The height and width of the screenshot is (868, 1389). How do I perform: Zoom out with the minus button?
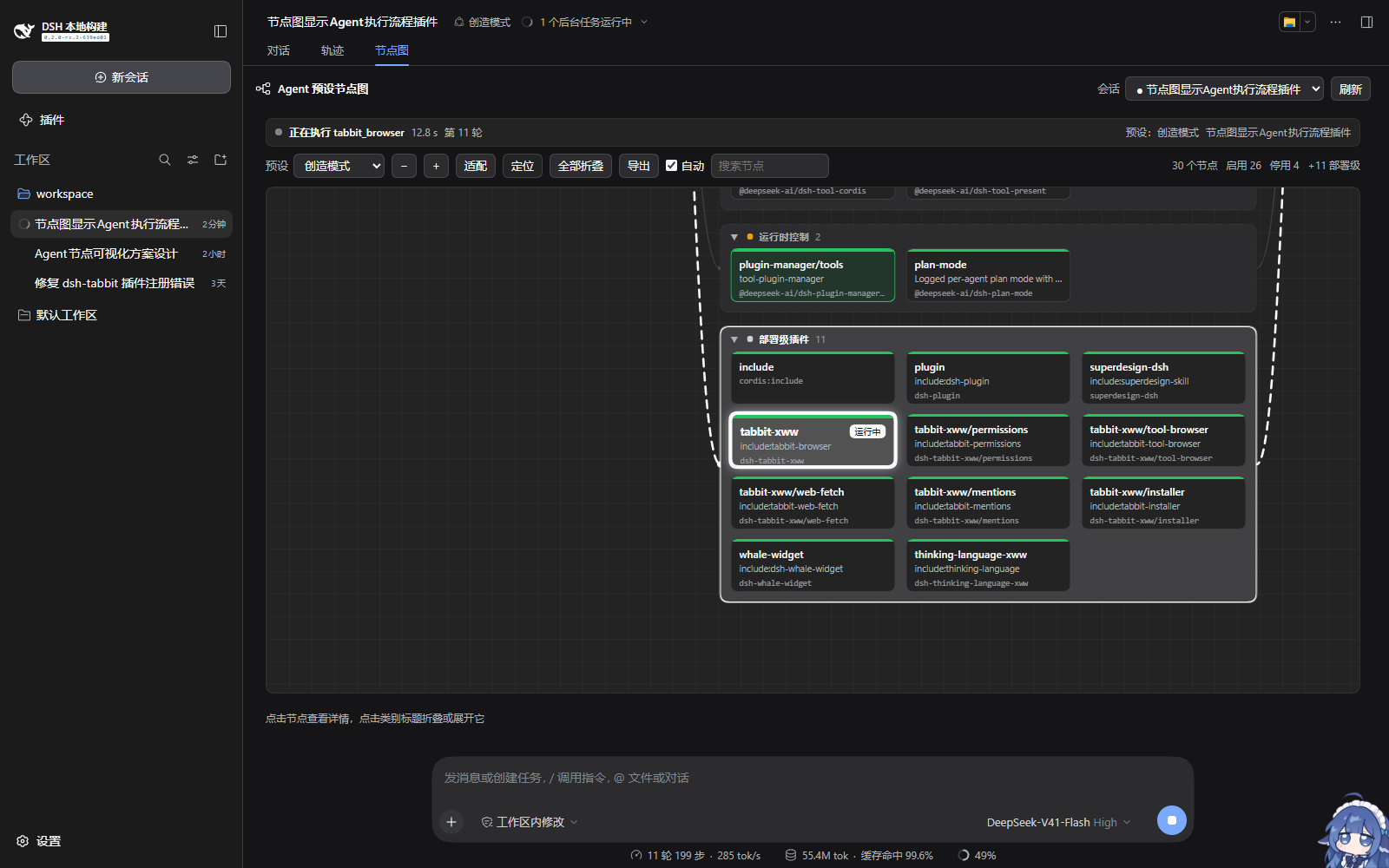(x=404, y=166)
